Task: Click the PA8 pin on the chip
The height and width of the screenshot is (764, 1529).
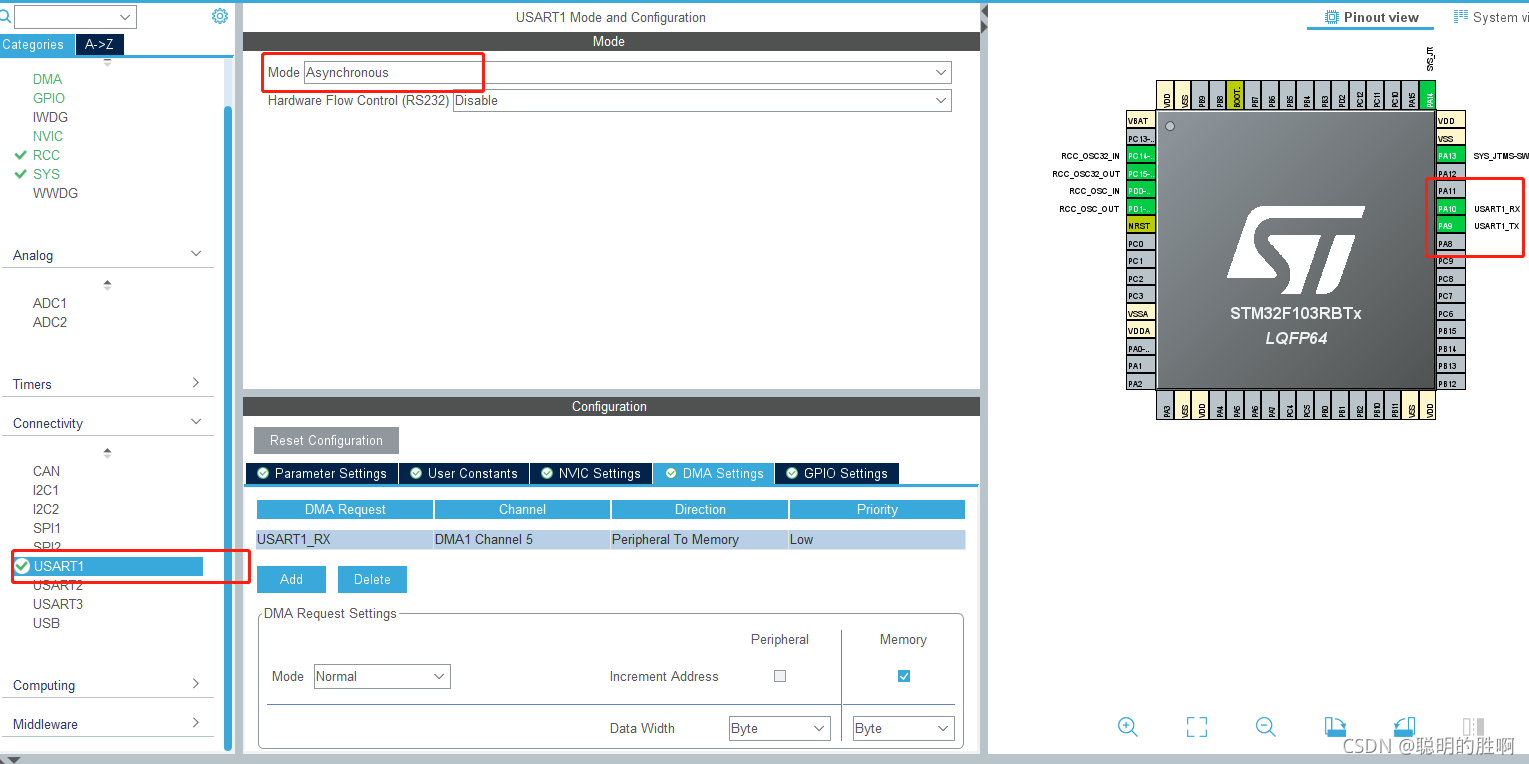Action: pos(1450,244)
